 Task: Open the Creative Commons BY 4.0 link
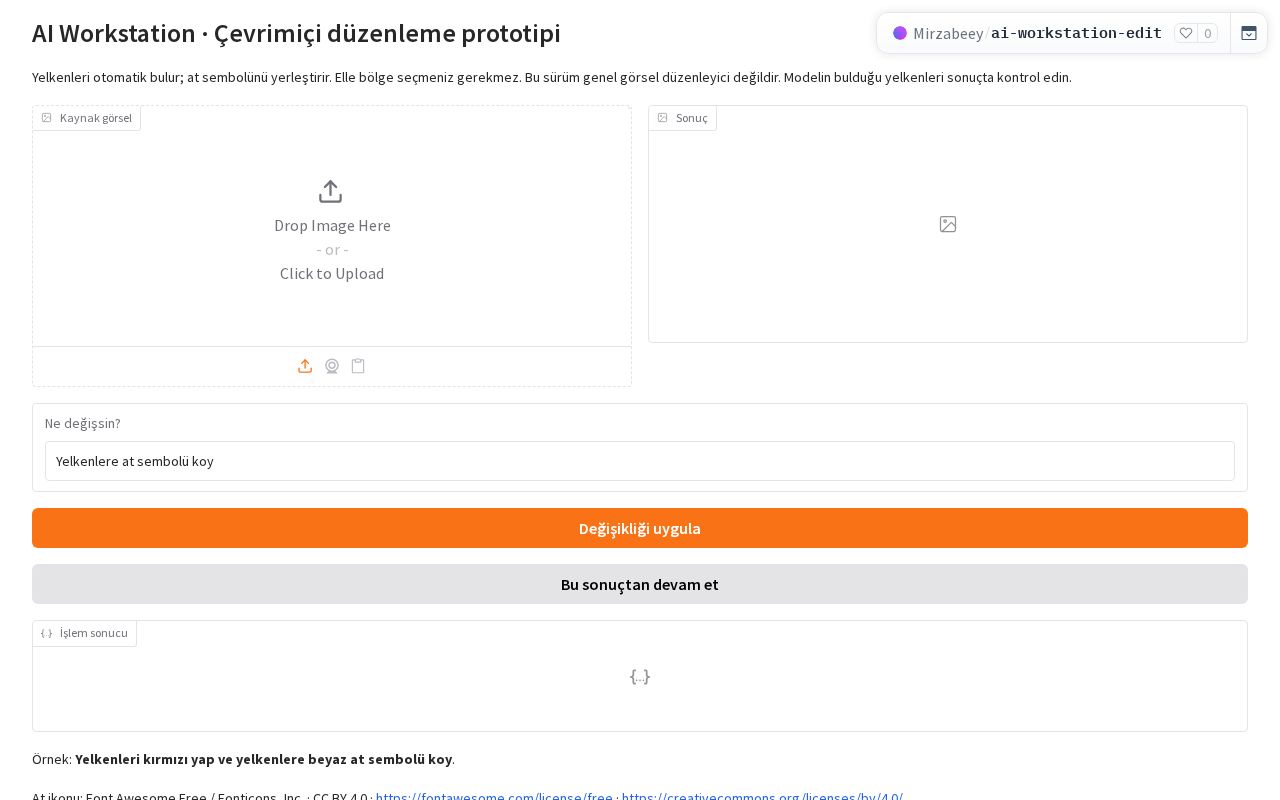click(x=762, y=797)
